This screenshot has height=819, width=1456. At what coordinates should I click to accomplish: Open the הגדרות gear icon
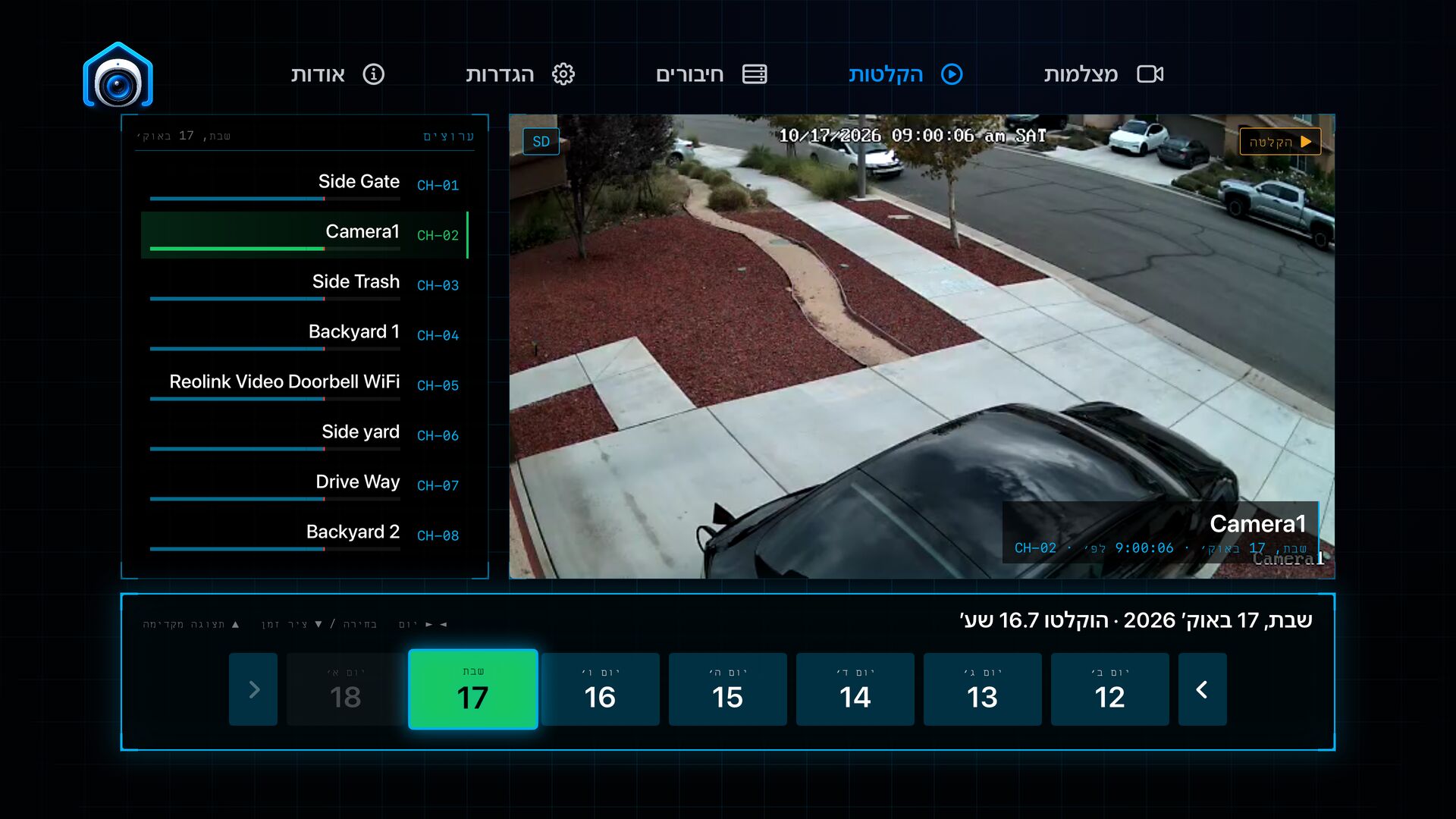tap(563, 74)
